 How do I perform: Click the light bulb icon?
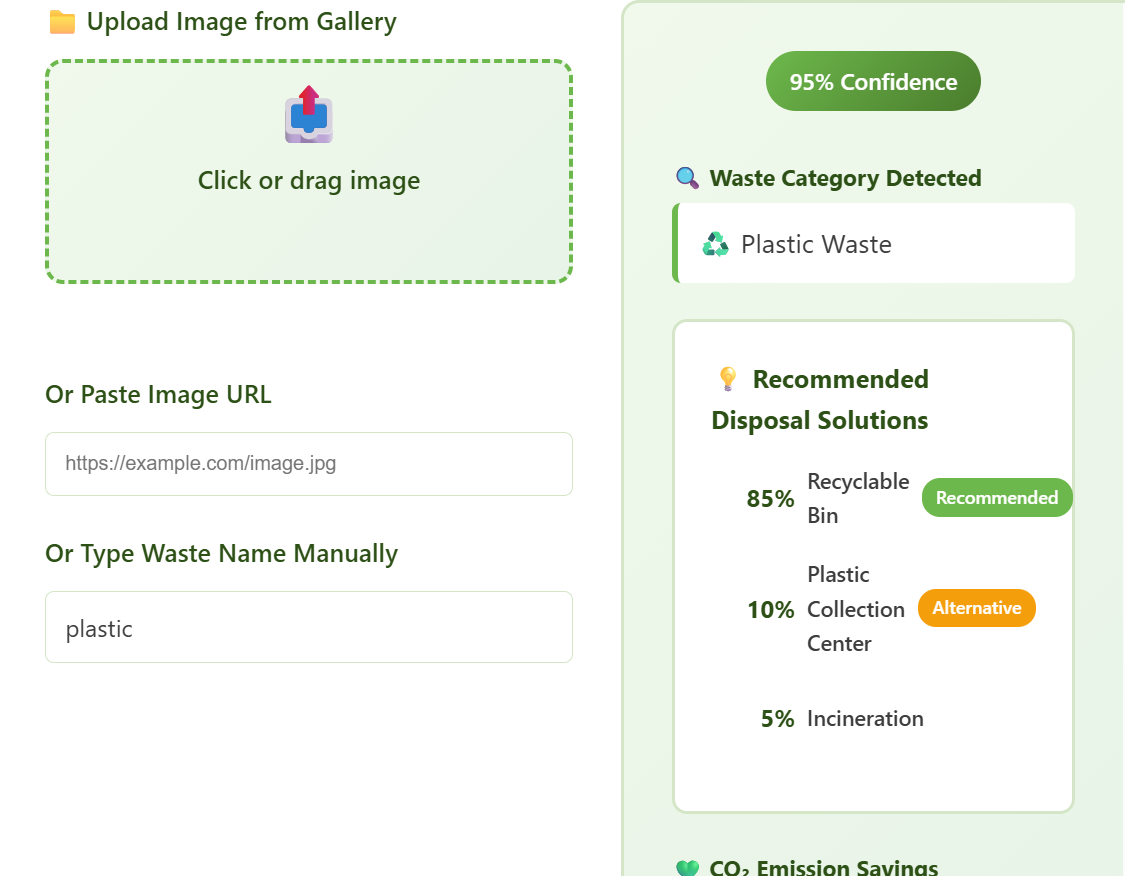point(728,380)
